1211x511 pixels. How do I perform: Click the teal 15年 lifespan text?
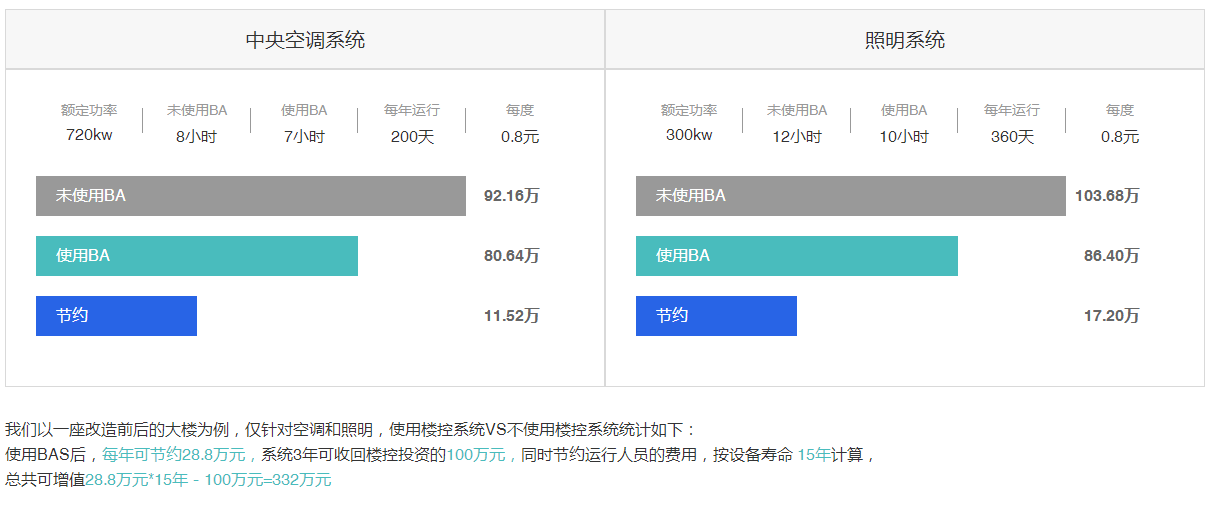pyautogui.click(x=814, y=454)
